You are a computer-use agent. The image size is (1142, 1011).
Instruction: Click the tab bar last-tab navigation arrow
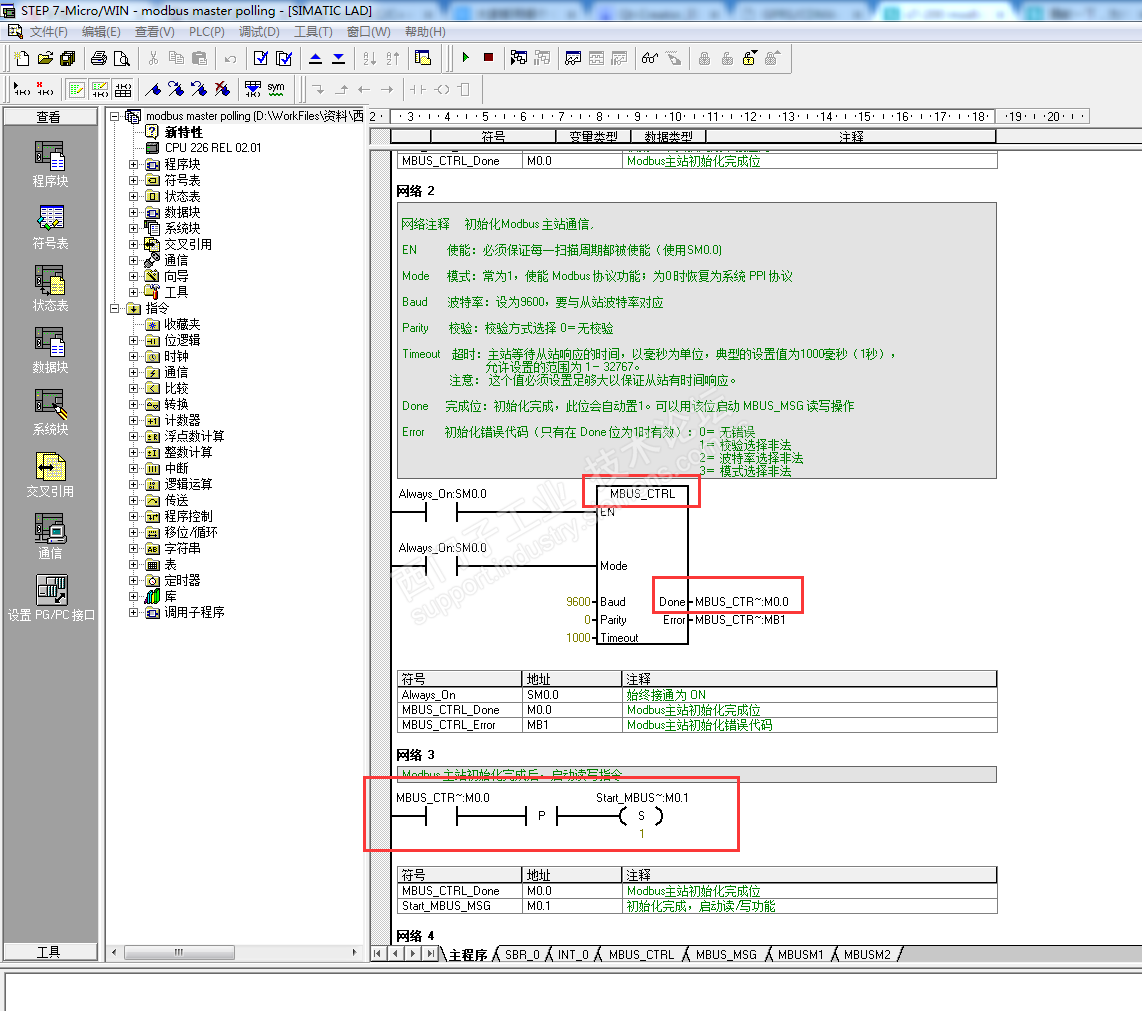point(431,953)
